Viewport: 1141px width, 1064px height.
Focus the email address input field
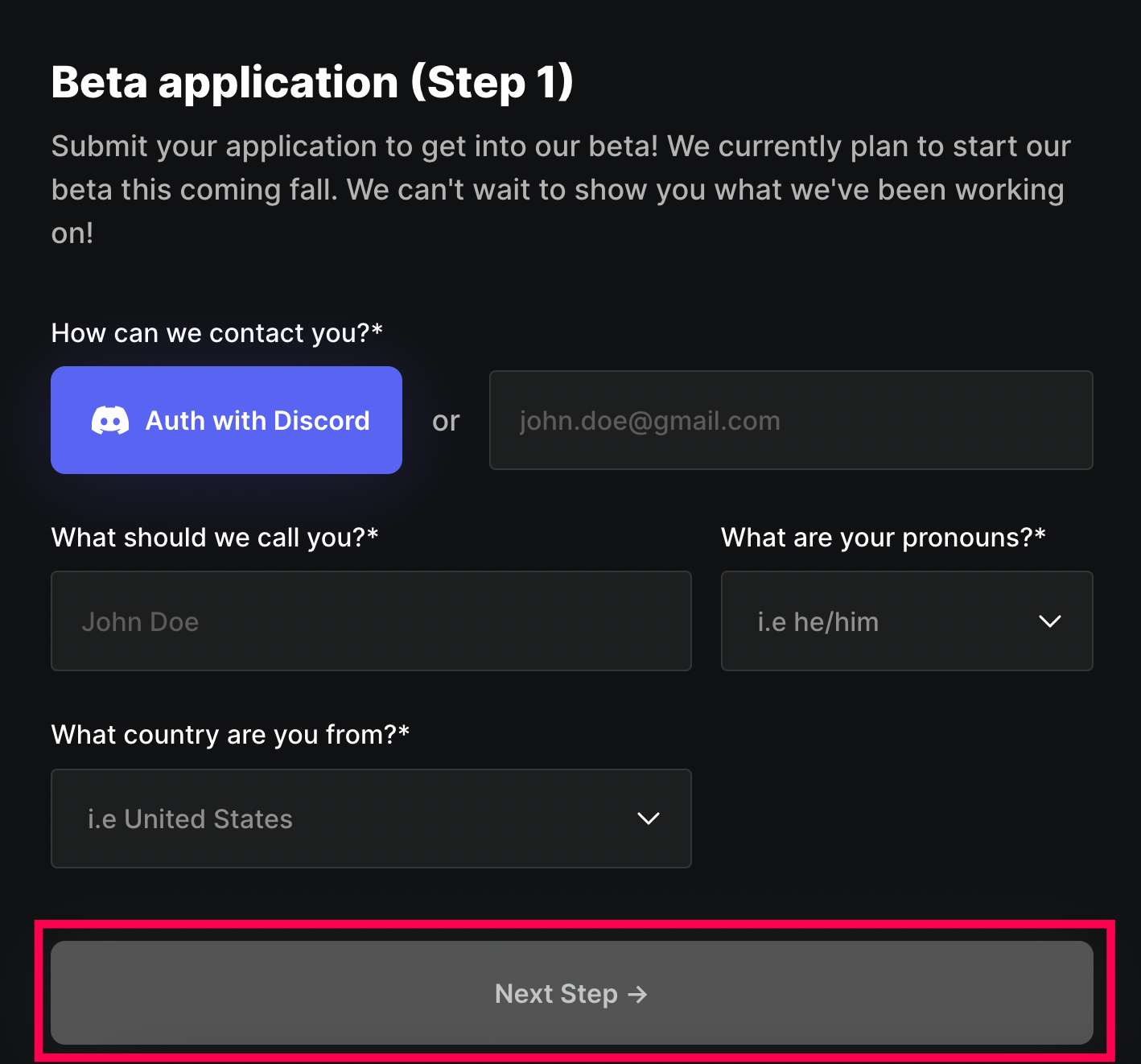[790, 420]
